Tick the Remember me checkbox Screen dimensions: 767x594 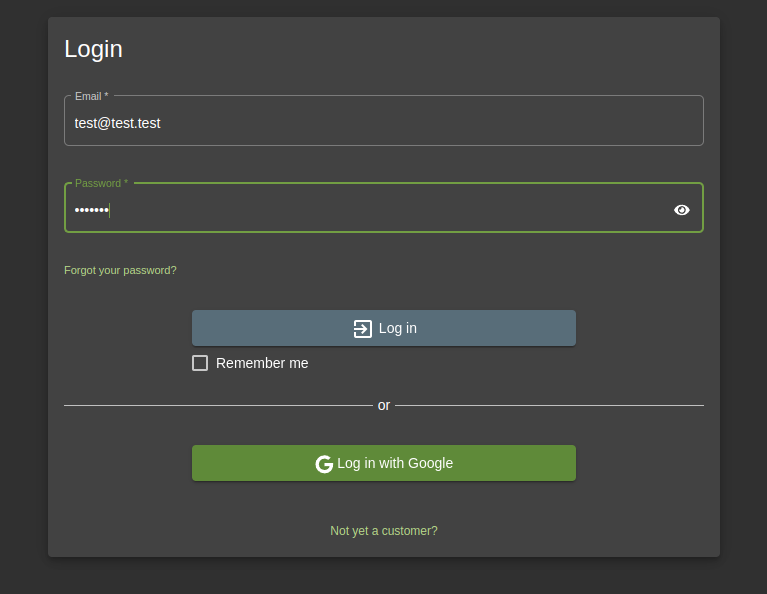point(200,363)
